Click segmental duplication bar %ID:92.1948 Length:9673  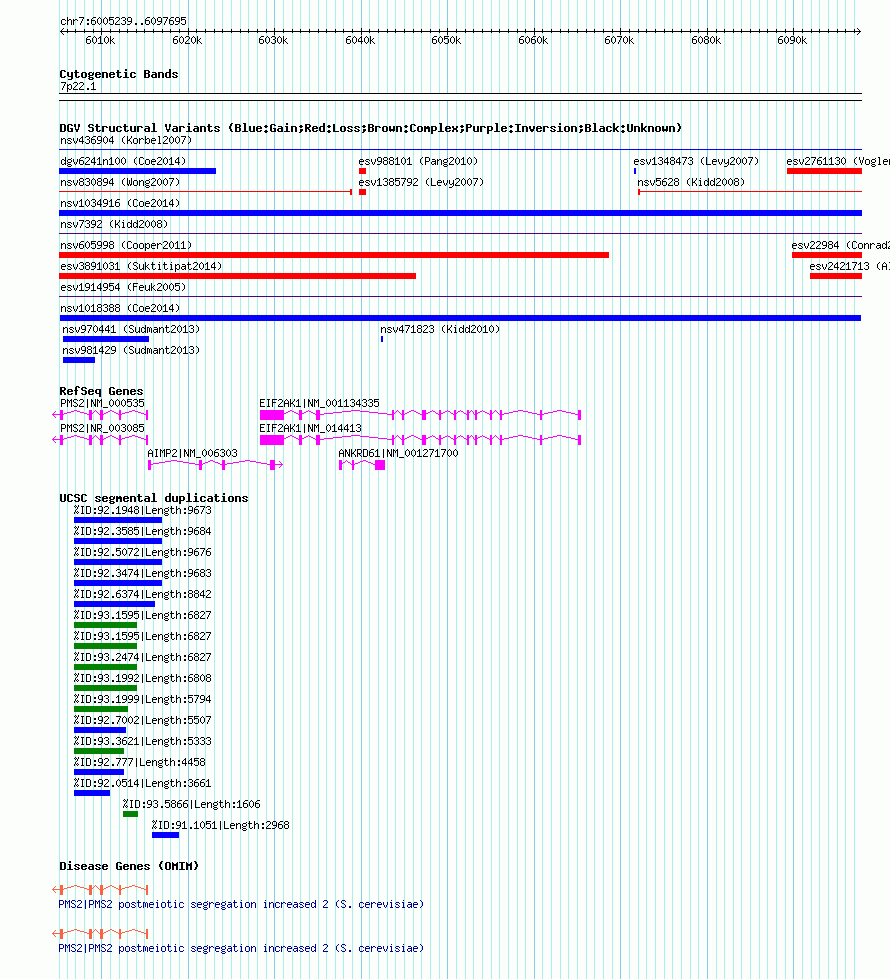click(118, 520)
